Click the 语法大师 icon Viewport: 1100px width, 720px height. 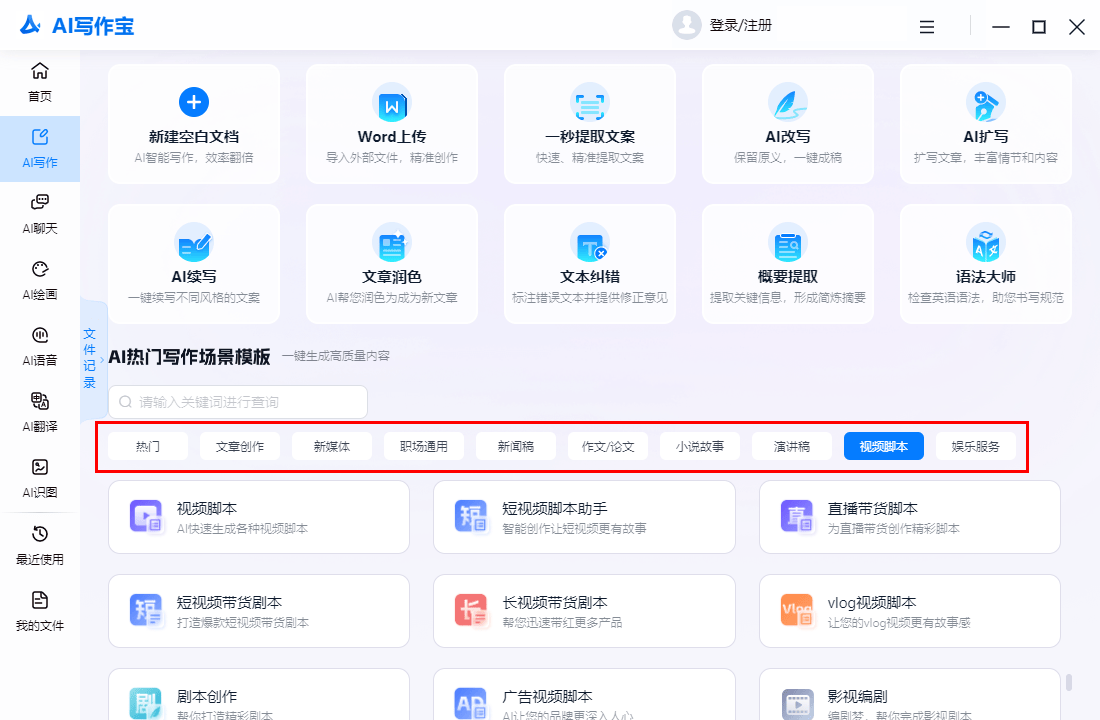(x=985, y=243)
